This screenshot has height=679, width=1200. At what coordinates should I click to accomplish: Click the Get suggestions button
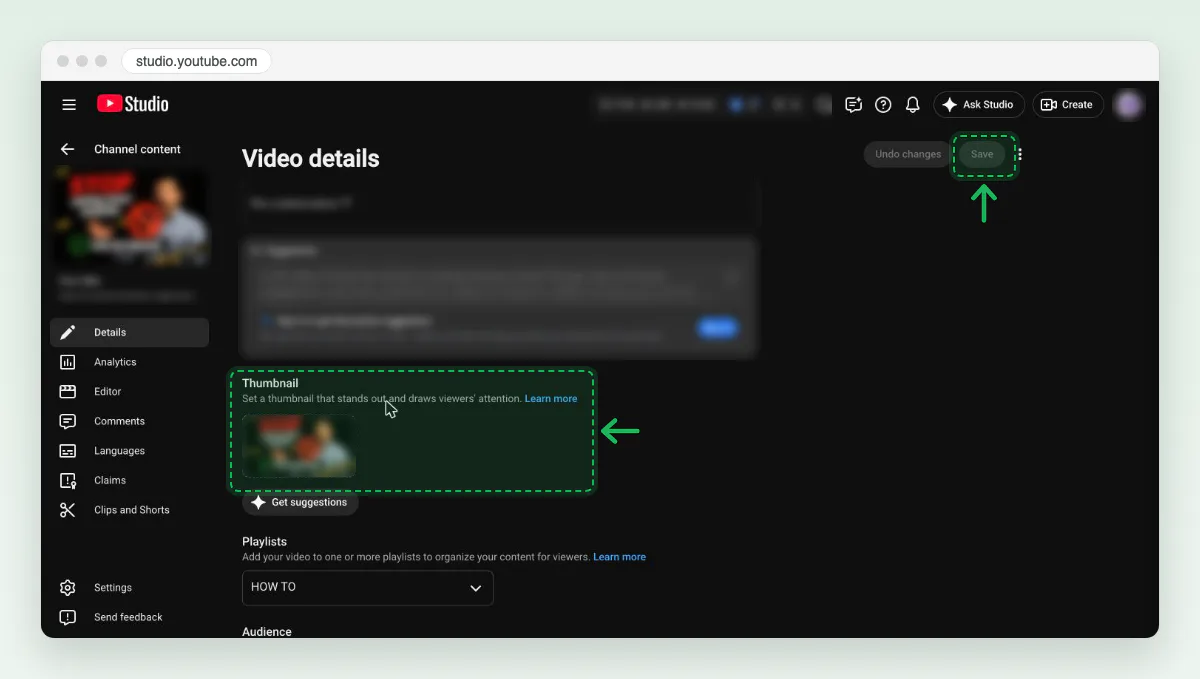300,502
